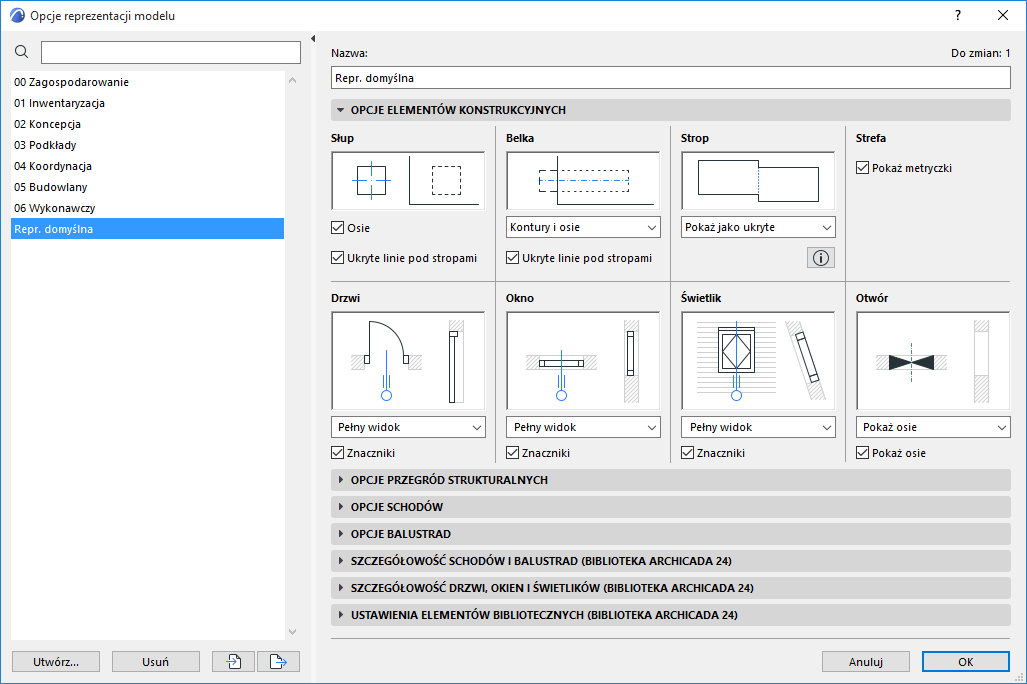Click the dialog help question mark
Image resolution: width=1027 pixels, height=684 pixels.
tap(957, 15)
